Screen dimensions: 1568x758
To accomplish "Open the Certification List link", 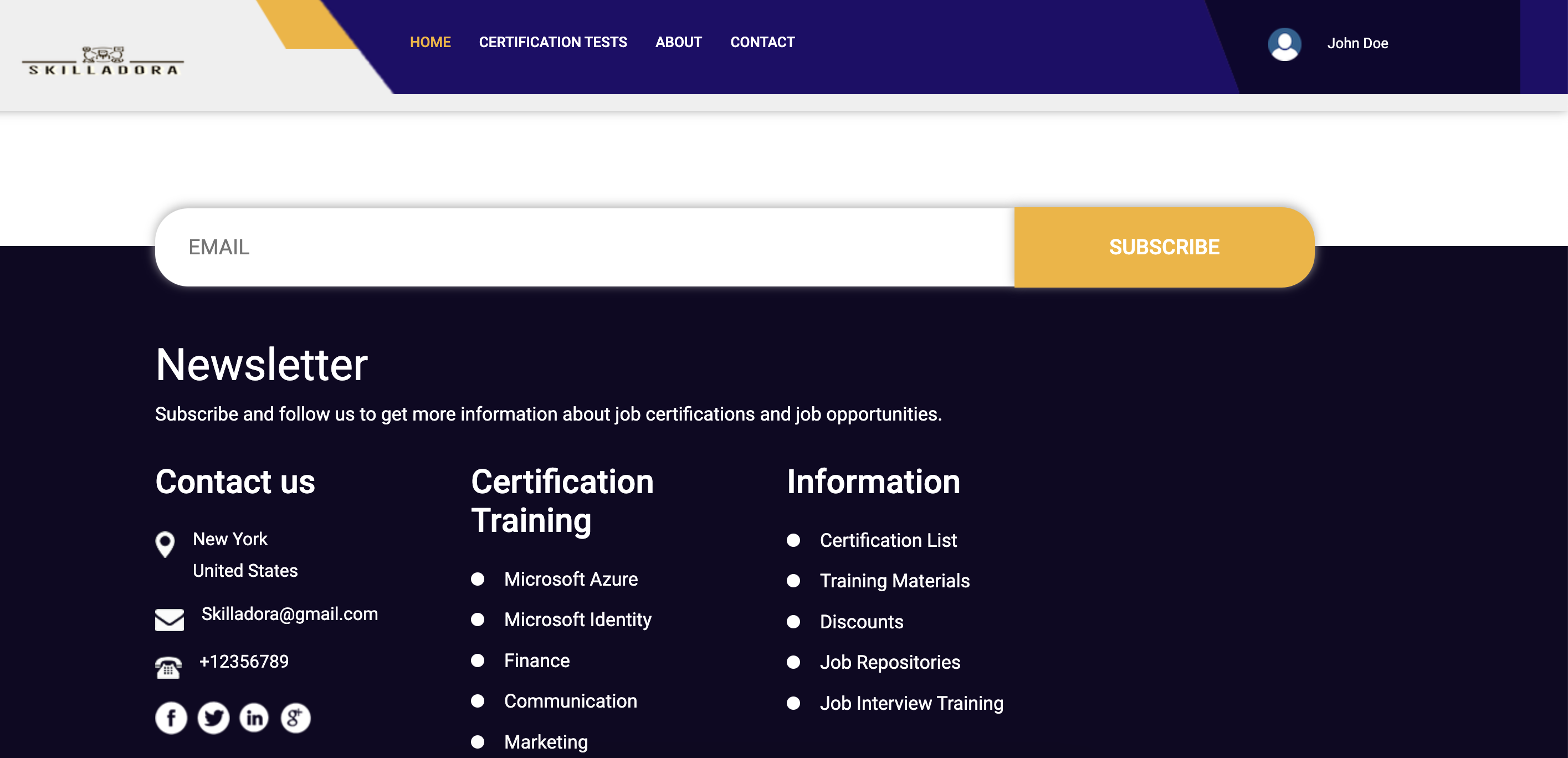I will click(x=888, y=540).
